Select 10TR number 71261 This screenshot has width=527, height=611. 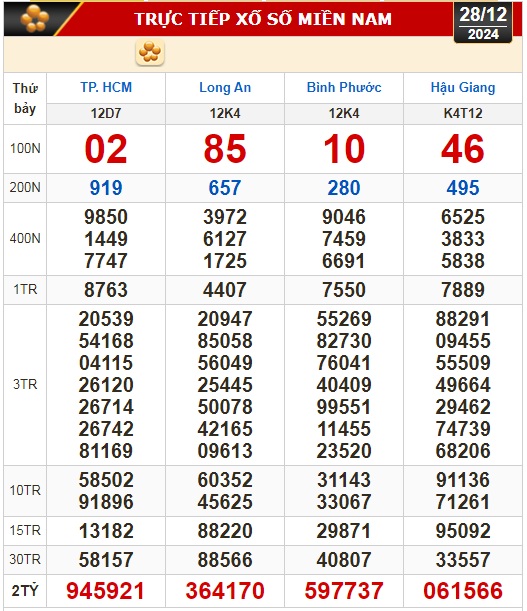click(463, 502)
